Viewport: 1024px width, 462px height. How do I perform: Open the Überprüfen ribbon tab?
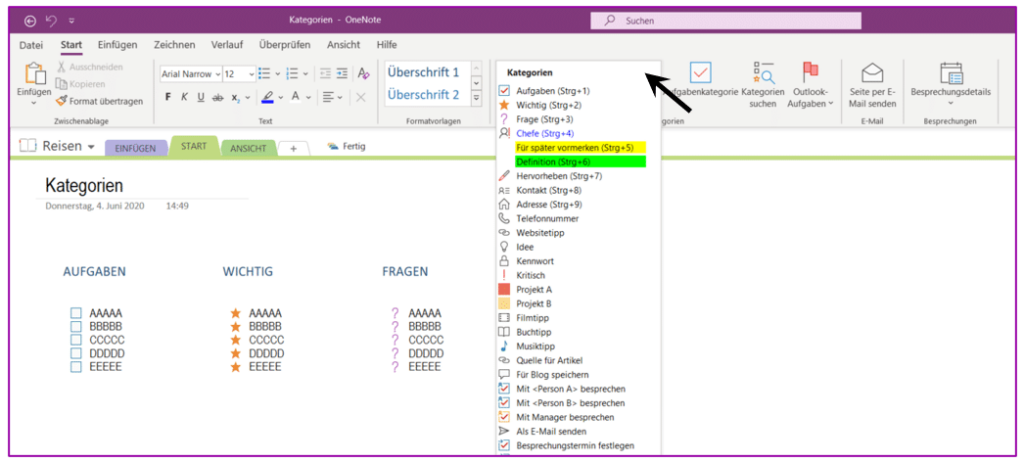tap(285, 45)
